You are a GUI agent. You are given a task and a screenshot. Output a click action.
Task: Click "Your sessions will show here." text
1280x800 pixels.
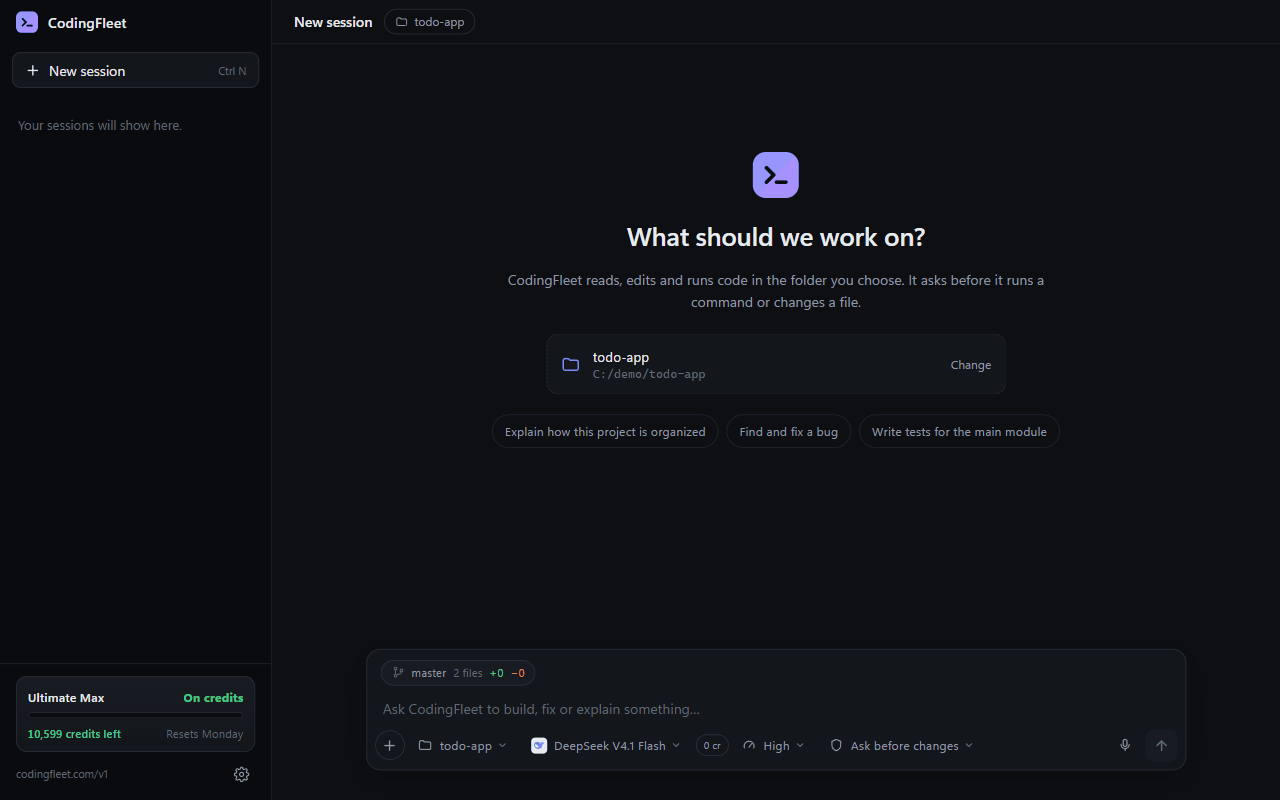(x=100, y=125)
